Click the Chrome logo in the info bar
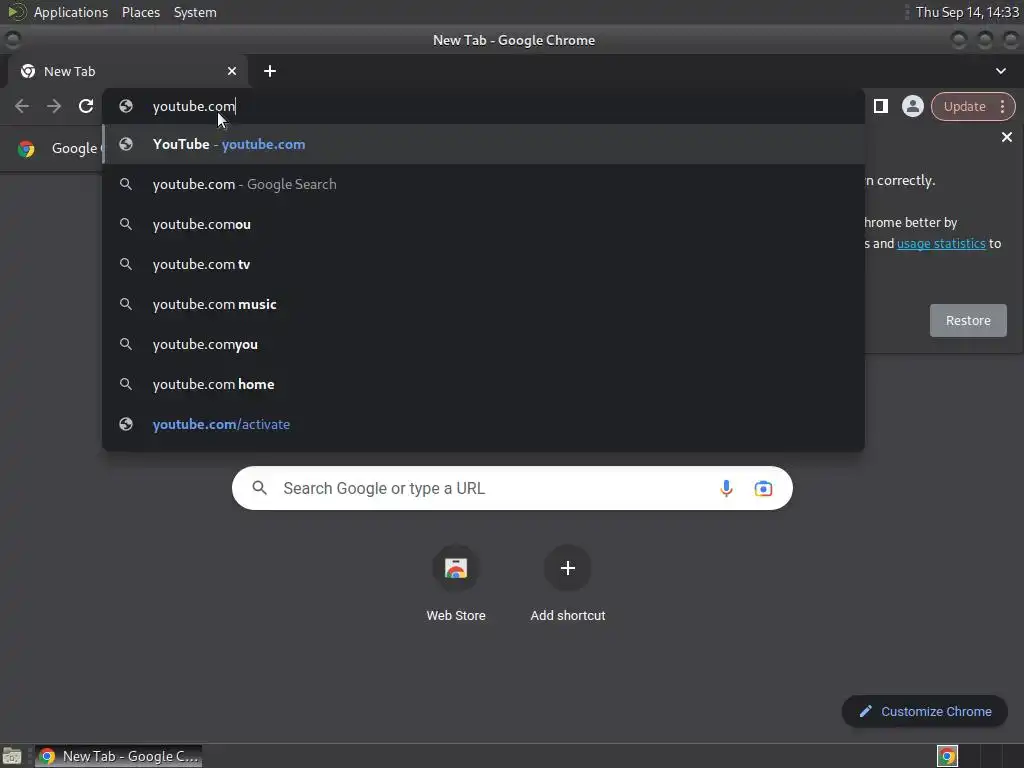The height and width of the screenshot is (768, 1024). (26, 148)
